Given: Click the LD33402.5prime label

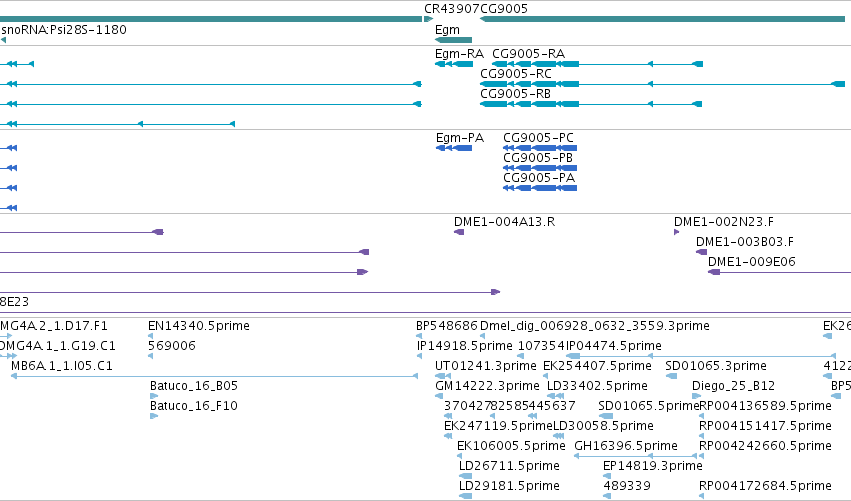Looking at the screenshot, I should [x=598, y=386].
